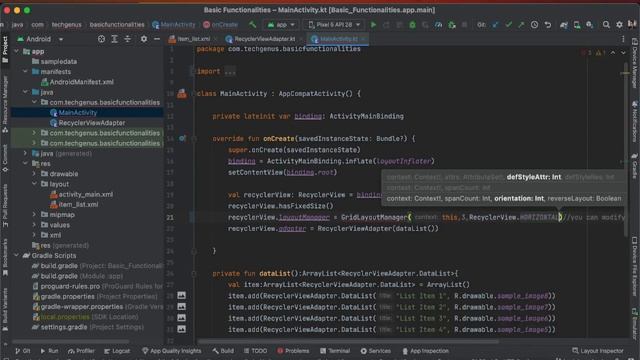The width and height of the screenshot is (640, 360).
Task: Collapse the layout folder
Action: 34,184
